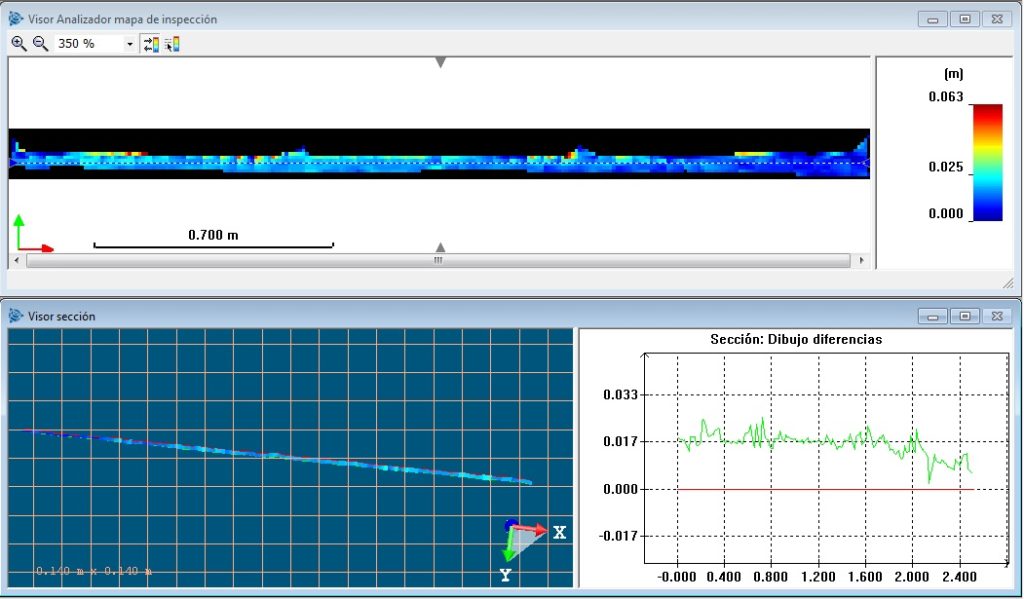This screenshot has height=599, width=1024.
Task: Click the color scale picker icon
Action: pyautogui.click(x=171, y=44)
